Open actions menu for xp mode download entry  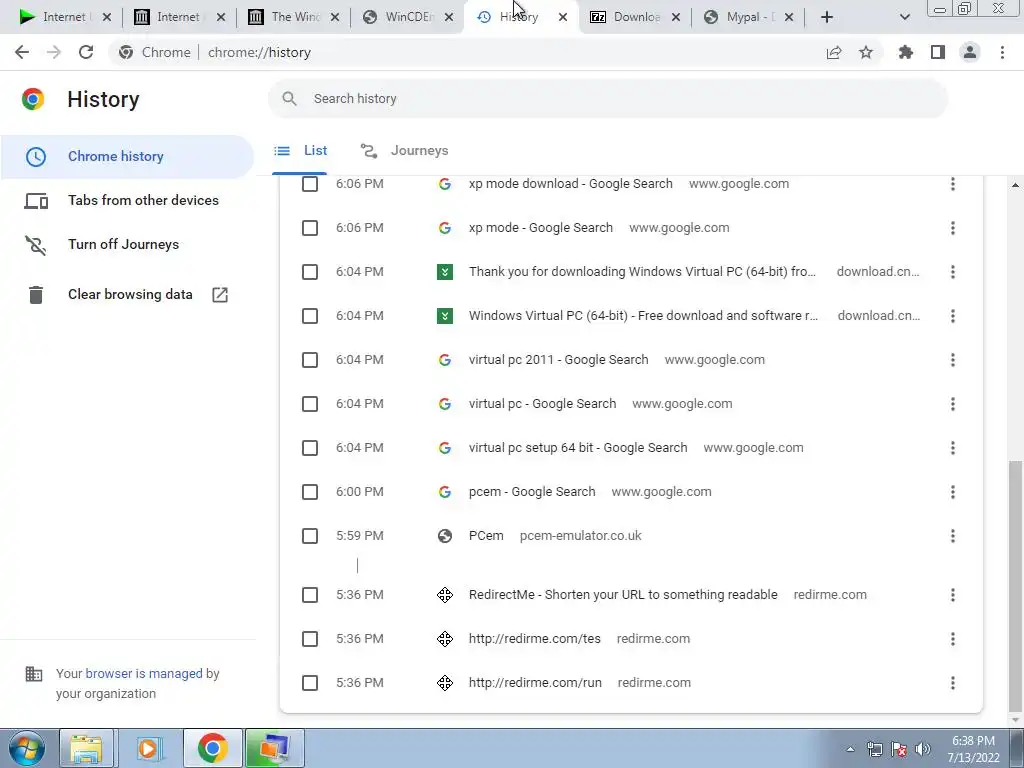(x=953, y=184)
